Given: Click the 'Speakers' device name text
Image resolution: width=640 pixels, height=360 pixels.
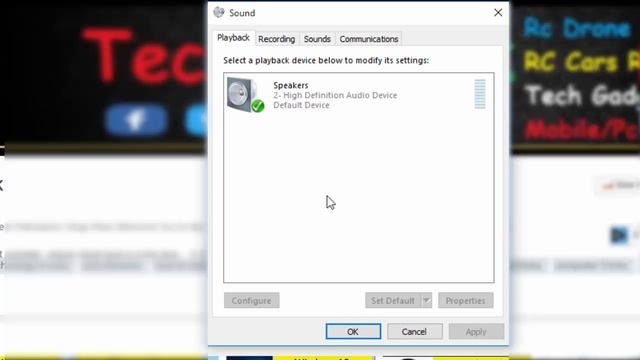Looking at the screenshot, I should (291, 85).
